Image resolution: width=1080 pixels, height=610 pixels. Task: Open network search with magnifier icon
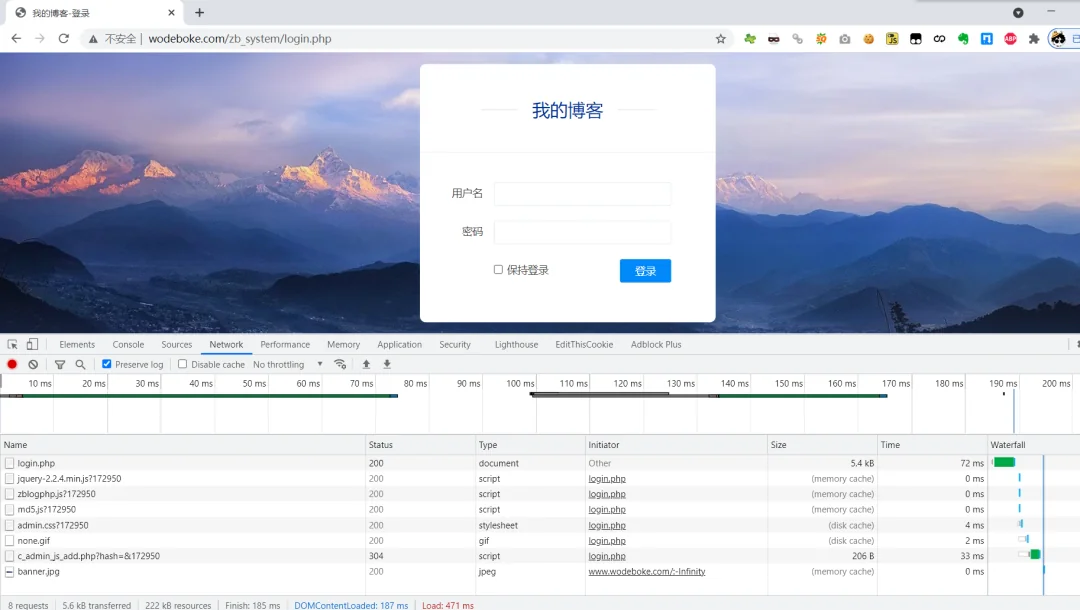click(x=81, y=364)
